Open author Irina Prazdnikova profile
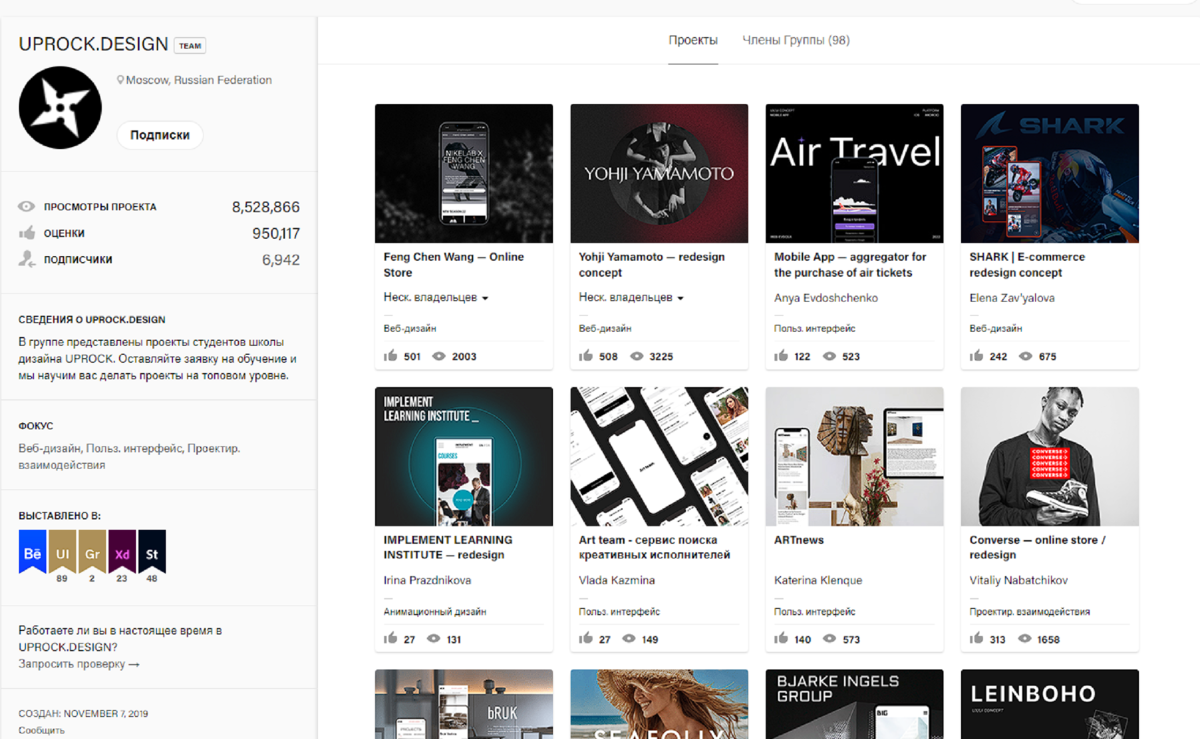The width and height of the screenshot is (1200, 739). pyautogui.click(x=427, y=580)
